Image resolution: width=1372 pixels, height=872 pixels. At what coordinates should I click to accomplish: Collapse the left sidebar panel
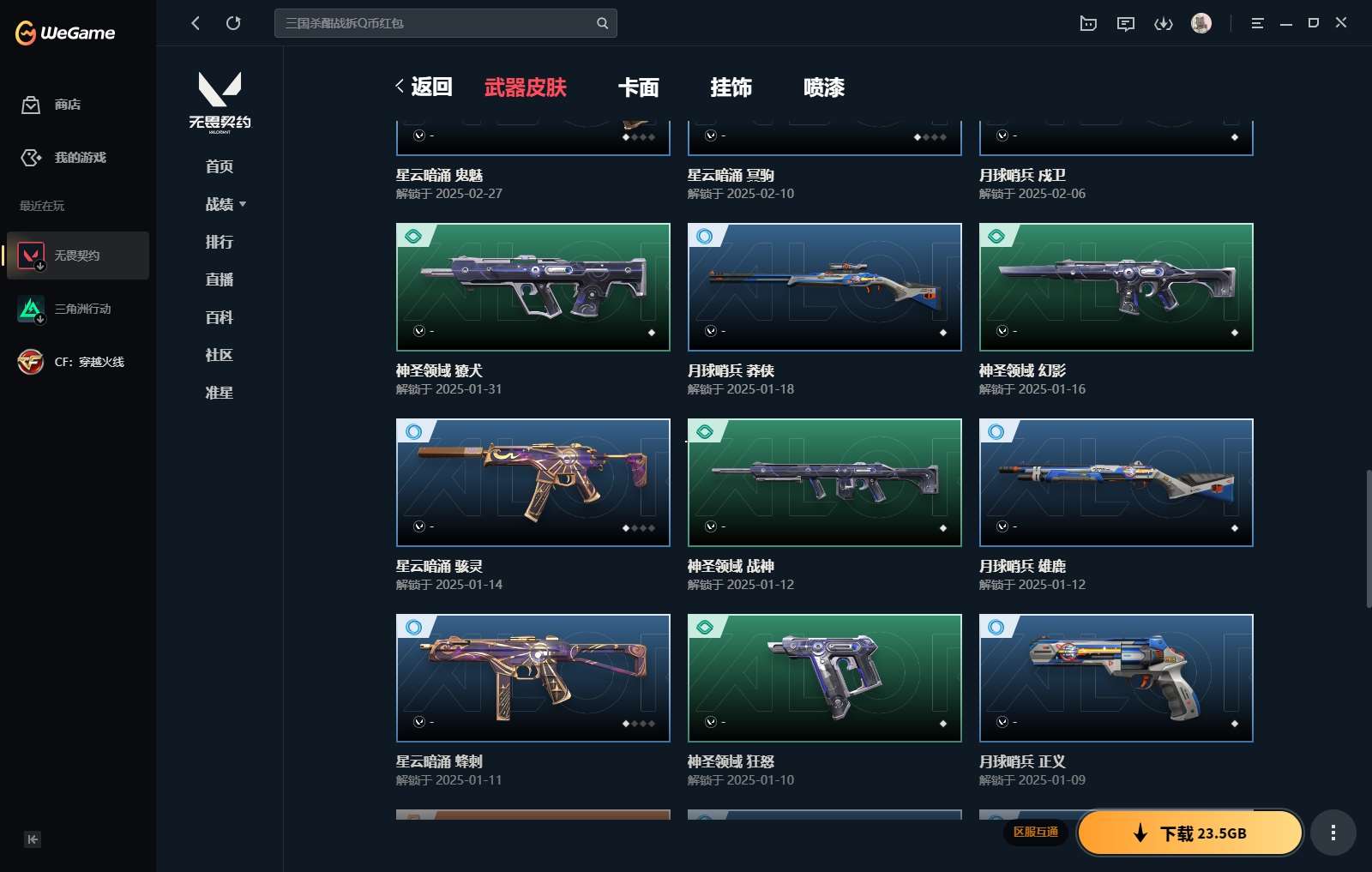click(33, 839)
